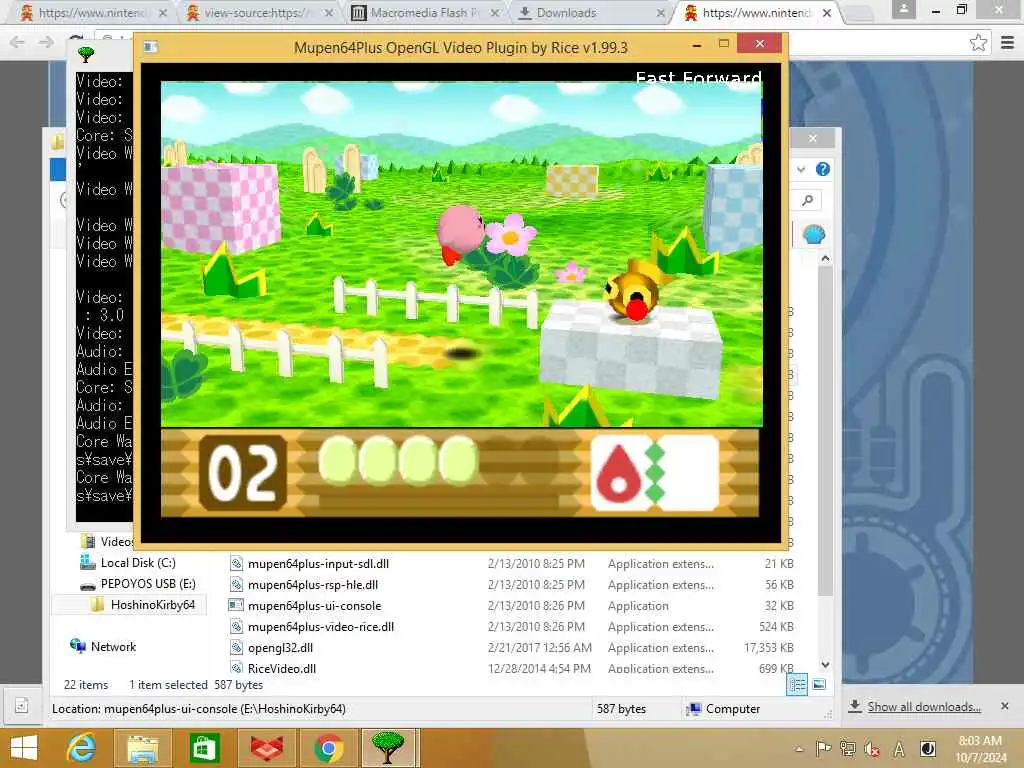The width and height of the screenshot is (1024, 768).
Task: Click the tree icon on console window
Action: [x=86, y=54]
